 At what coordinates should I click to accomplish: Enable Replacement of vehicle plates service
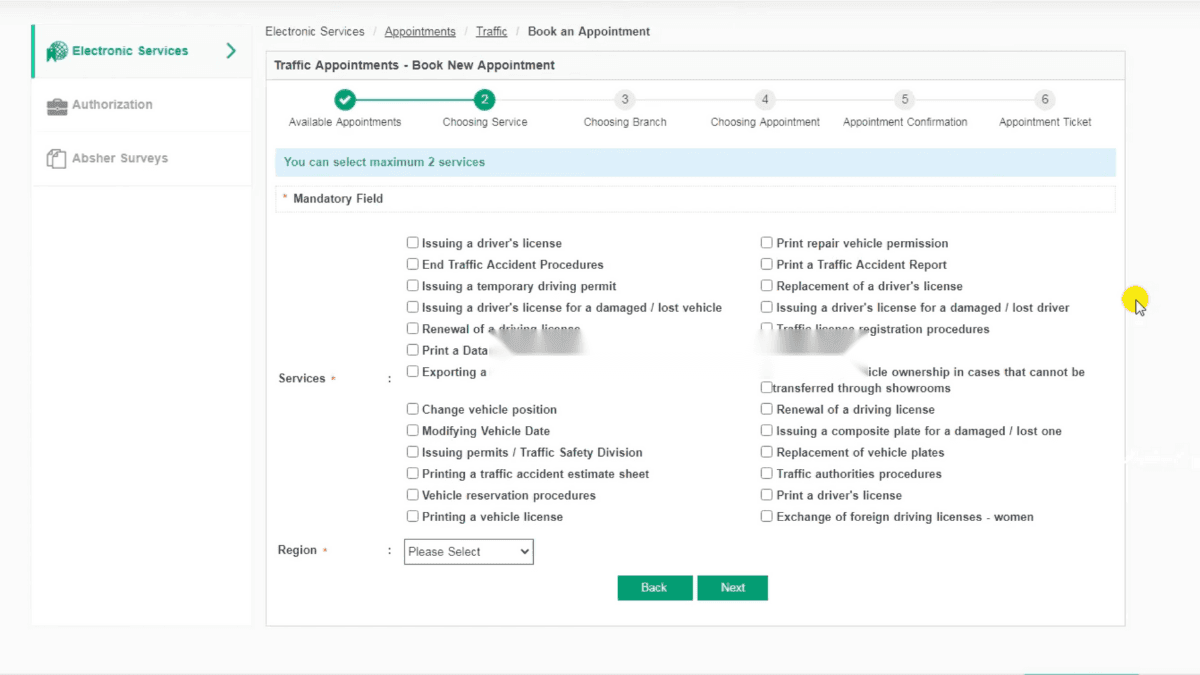click(767, 452)
